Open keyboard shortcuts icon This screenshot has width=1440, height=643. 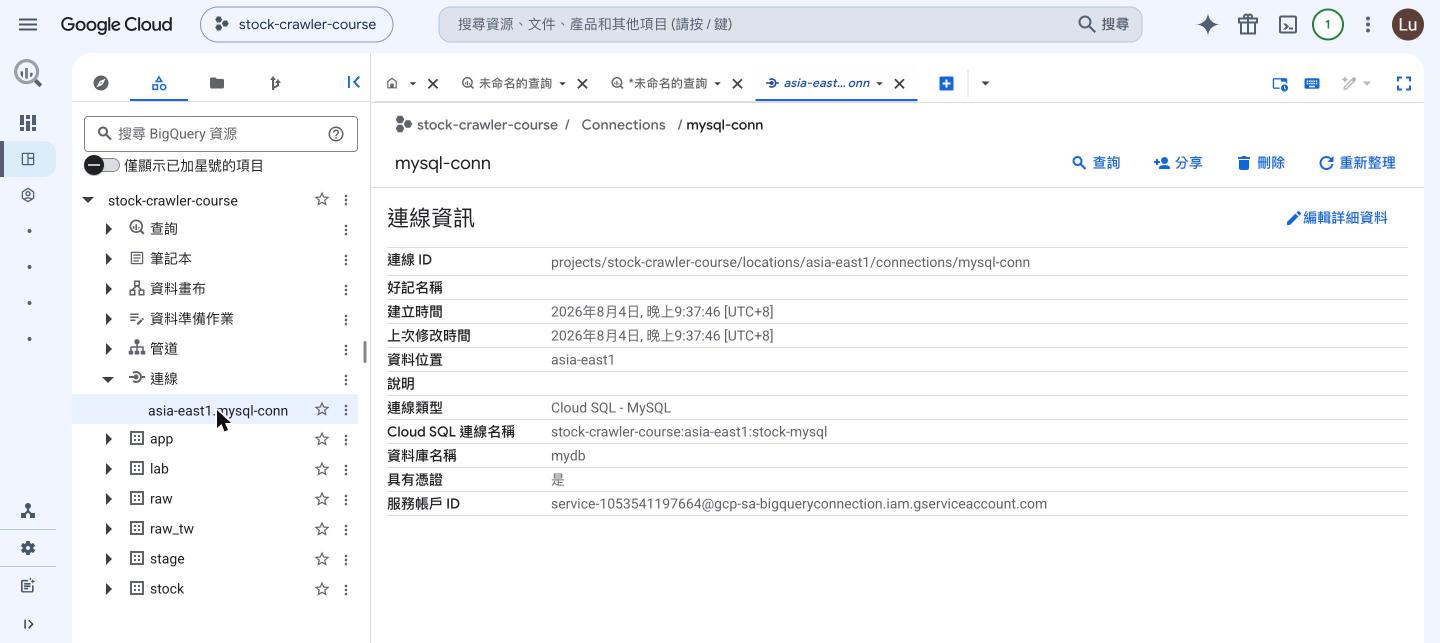point(1312,83)
